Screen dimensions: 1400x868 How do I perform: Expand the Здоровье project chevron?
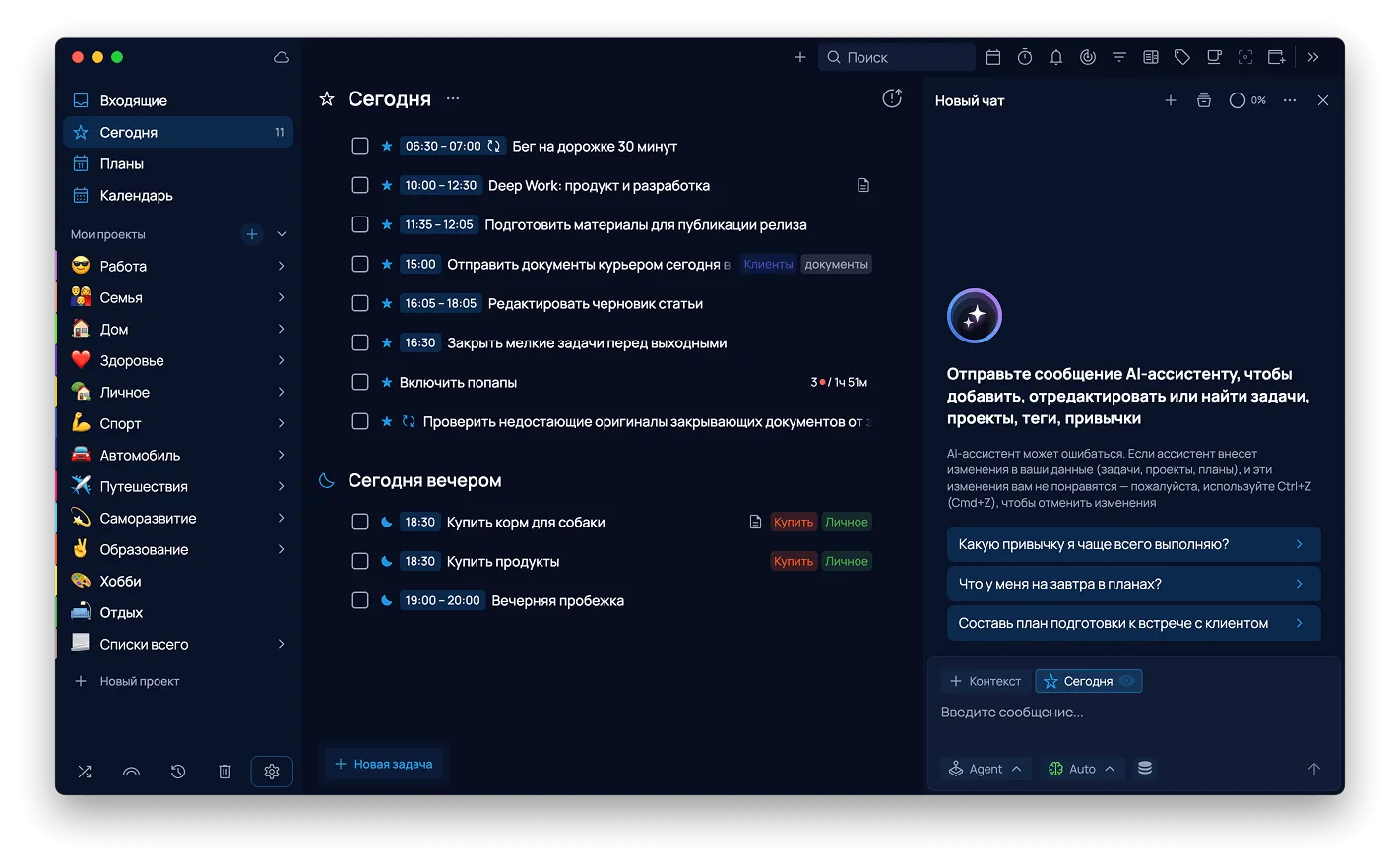[282, 360]
